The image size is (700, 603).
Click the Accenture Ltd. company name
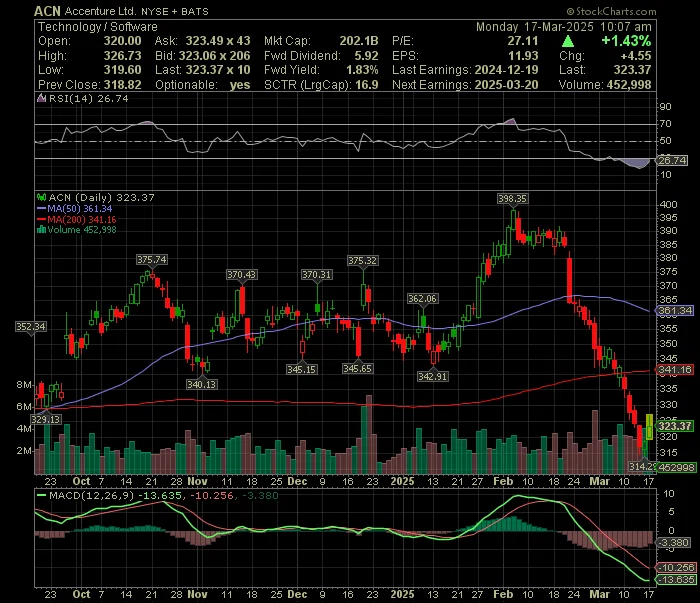(100, 11)
